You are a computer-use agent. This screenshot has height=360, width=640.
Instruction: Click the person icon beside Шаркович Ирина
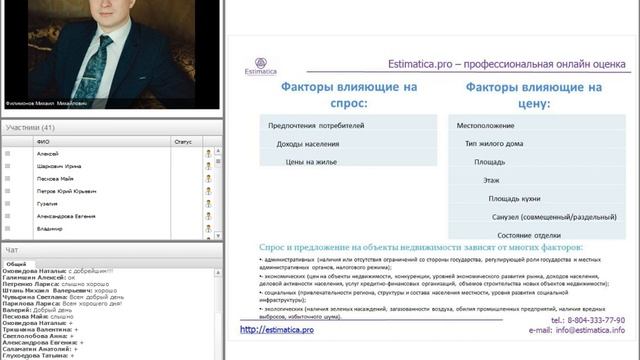click(x=209, y=166)
